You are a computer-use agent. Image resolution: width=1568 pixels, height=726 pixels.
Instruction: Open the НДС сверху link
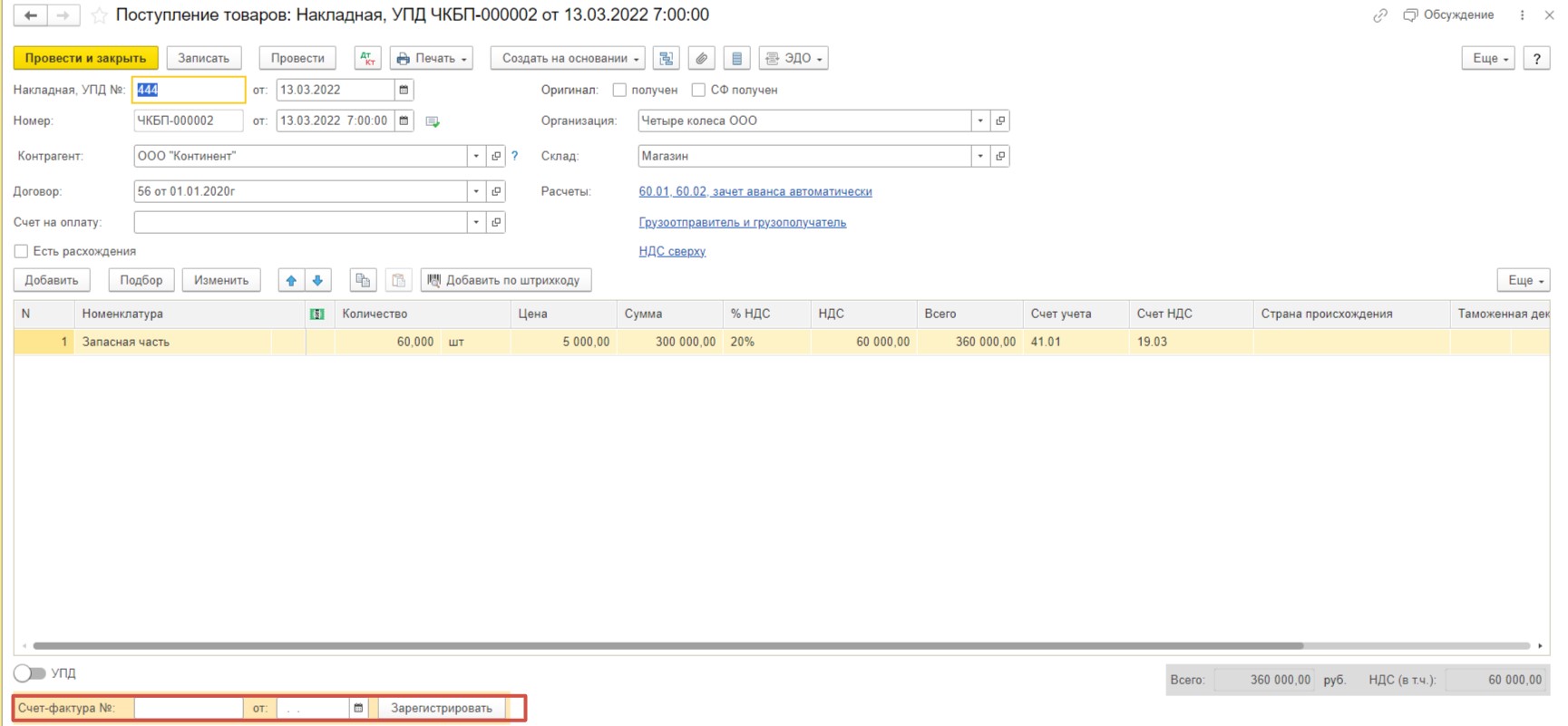(672, 251)
